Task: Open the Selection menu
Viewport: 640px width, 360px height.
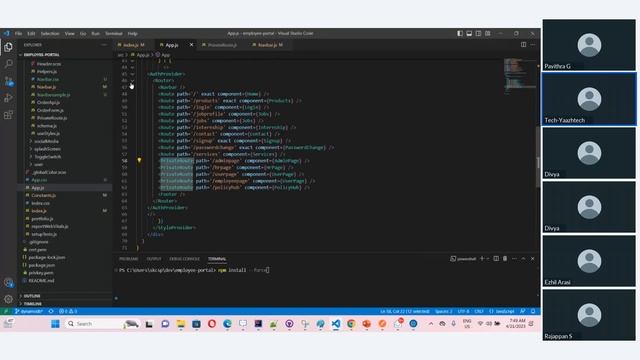Action: (x=50, y=33)
